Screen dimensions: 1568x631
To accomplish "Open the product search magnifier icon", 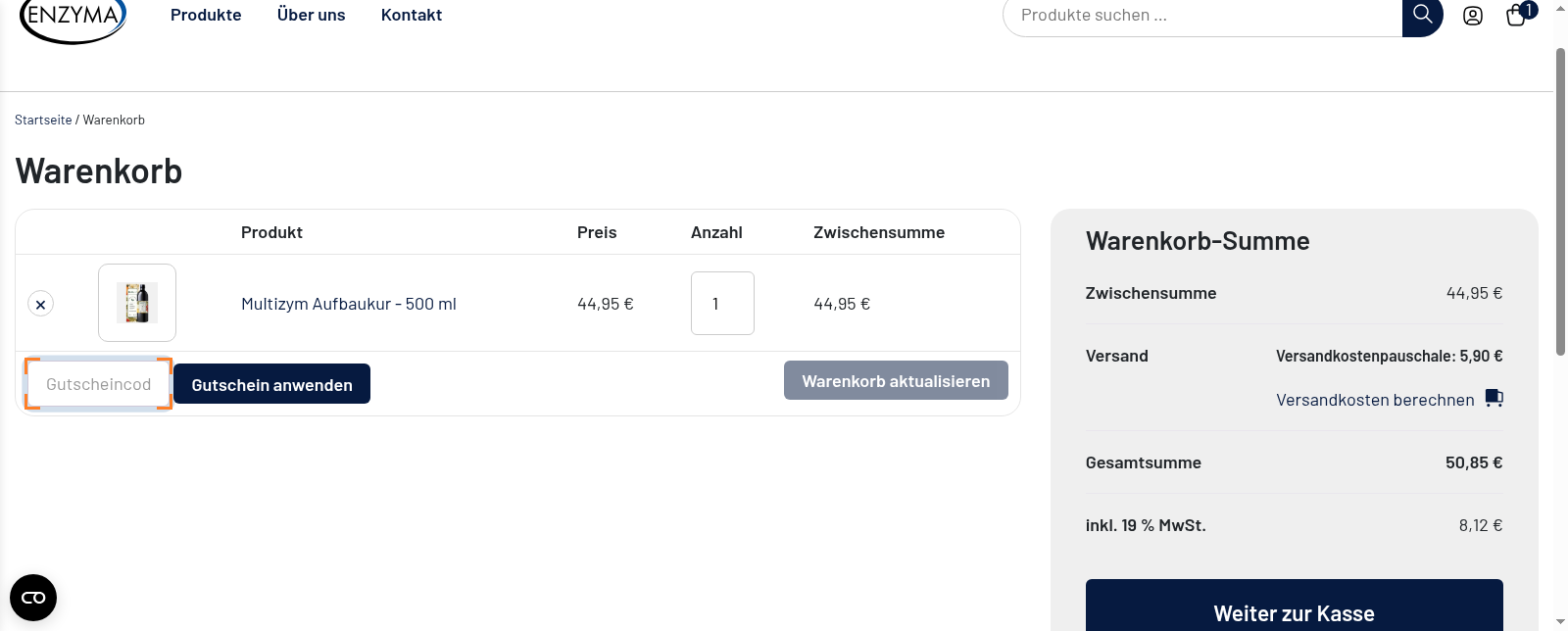I will pos(1422,15).
